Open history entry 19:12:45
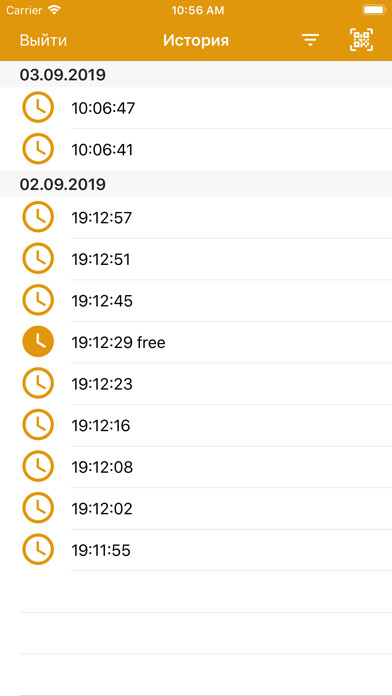The height and width of the screenshot is (696, 392). pos(196,301)
